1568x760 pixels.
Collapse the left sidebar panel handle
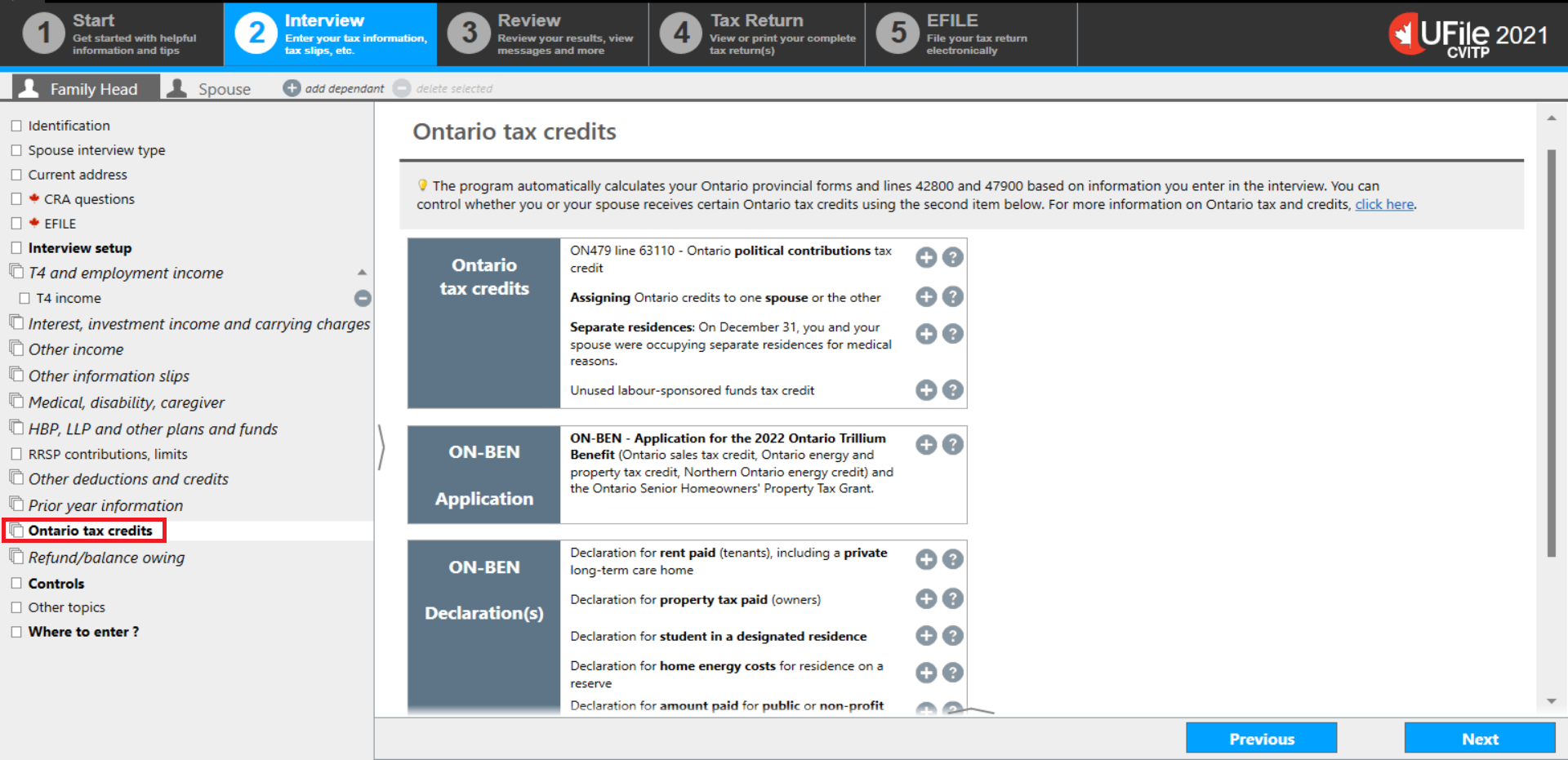[381, 447]
